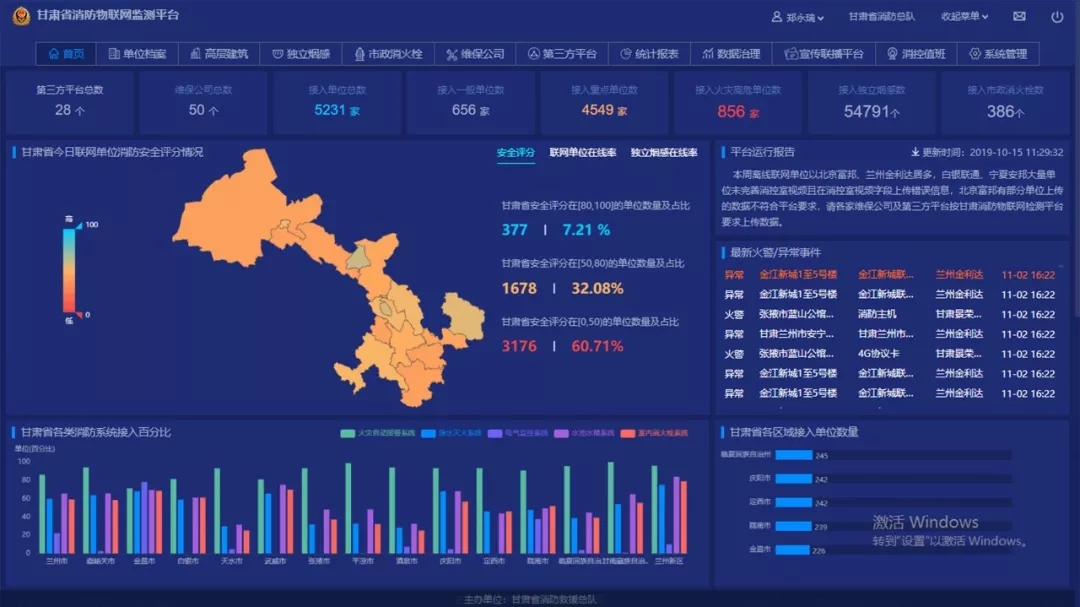Click the gradient color bar of score scale
Image resolution: width=1080 pixels, height=607 pixels.
[x=69, y=270]
